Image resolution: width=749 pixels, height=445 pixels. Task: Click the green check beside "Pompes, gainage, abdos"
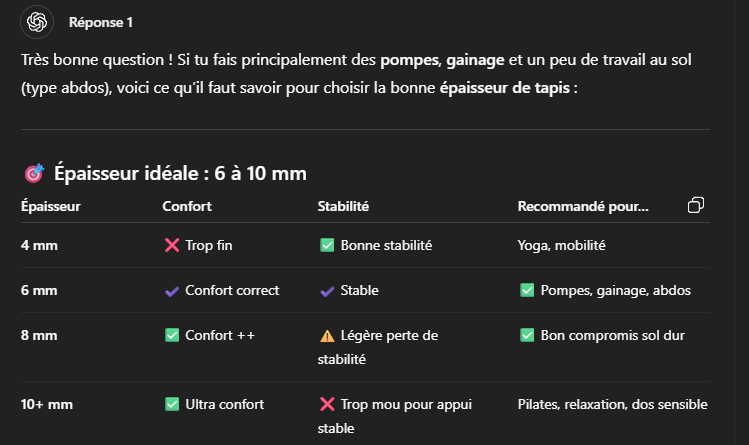526,291
